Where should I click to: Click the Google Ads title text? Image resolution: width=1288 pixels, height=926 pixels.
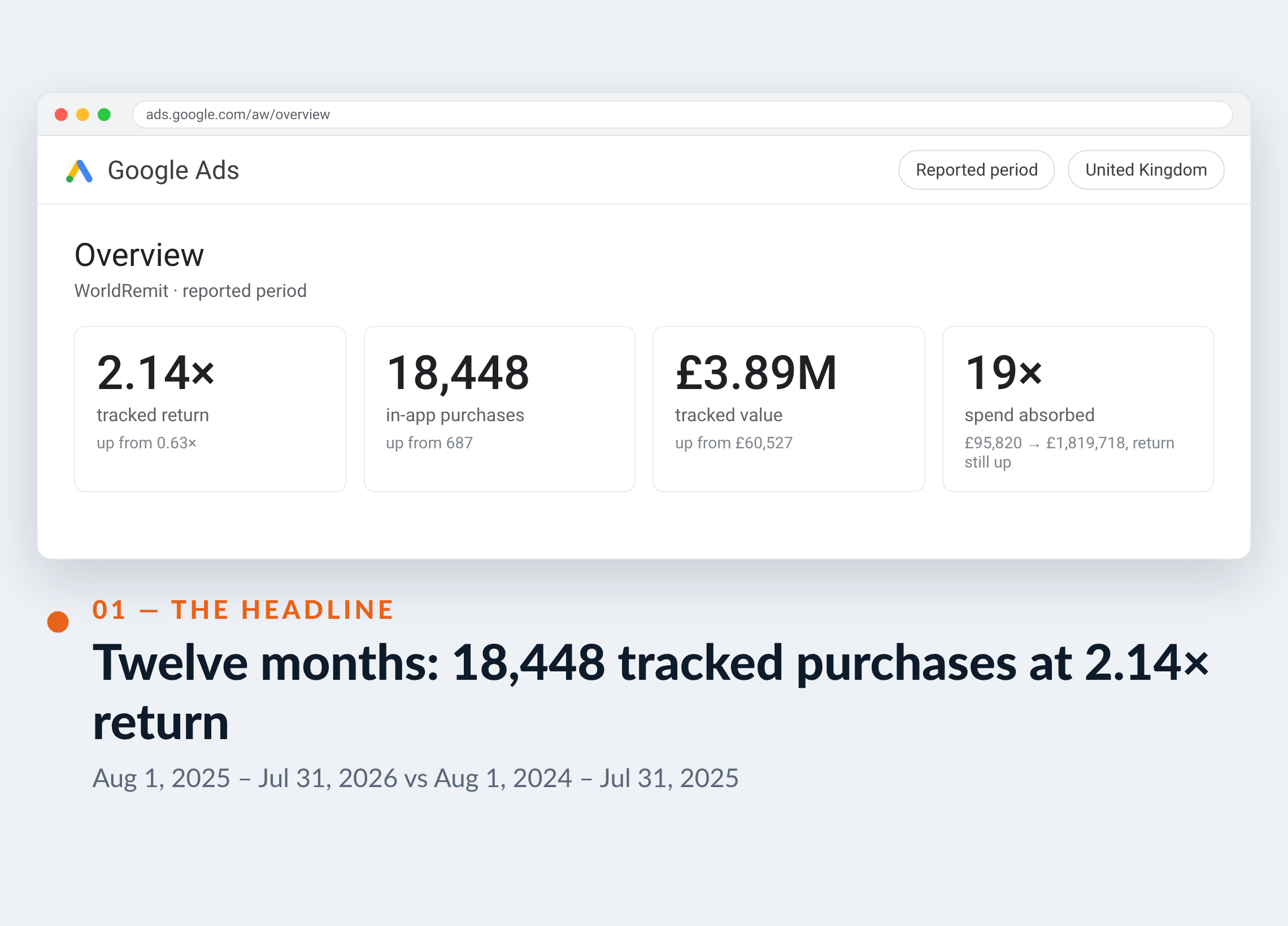click(x=173, y=171)
